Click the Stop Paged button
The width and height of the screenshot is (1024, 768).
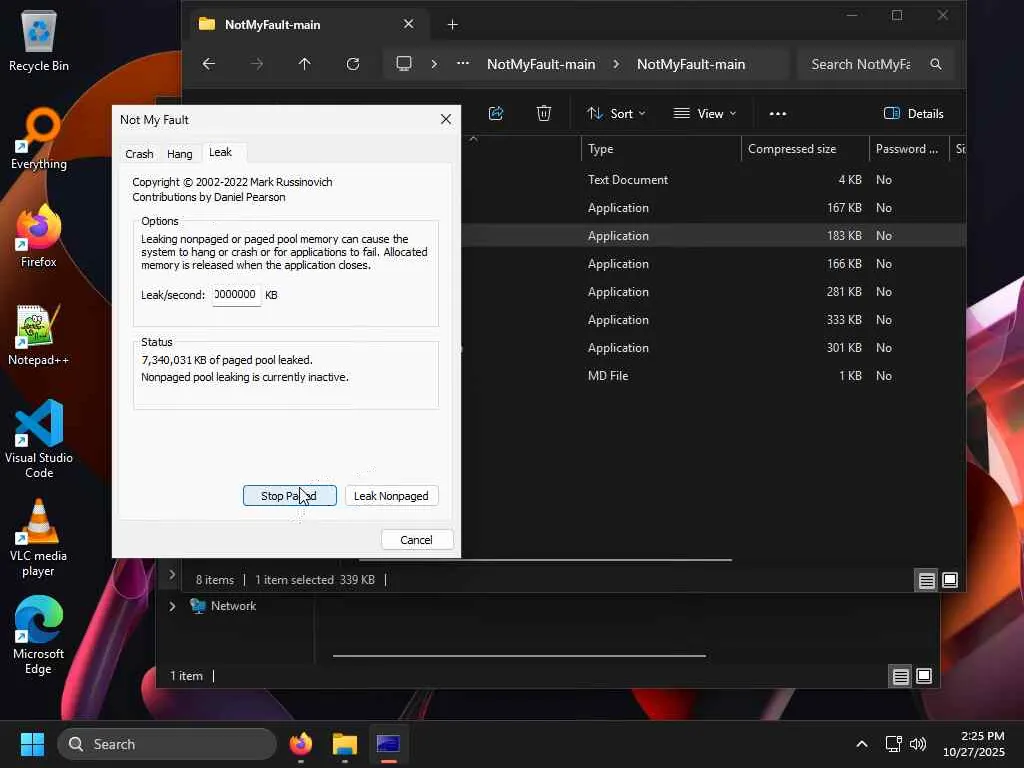click(x=289, y=496)
